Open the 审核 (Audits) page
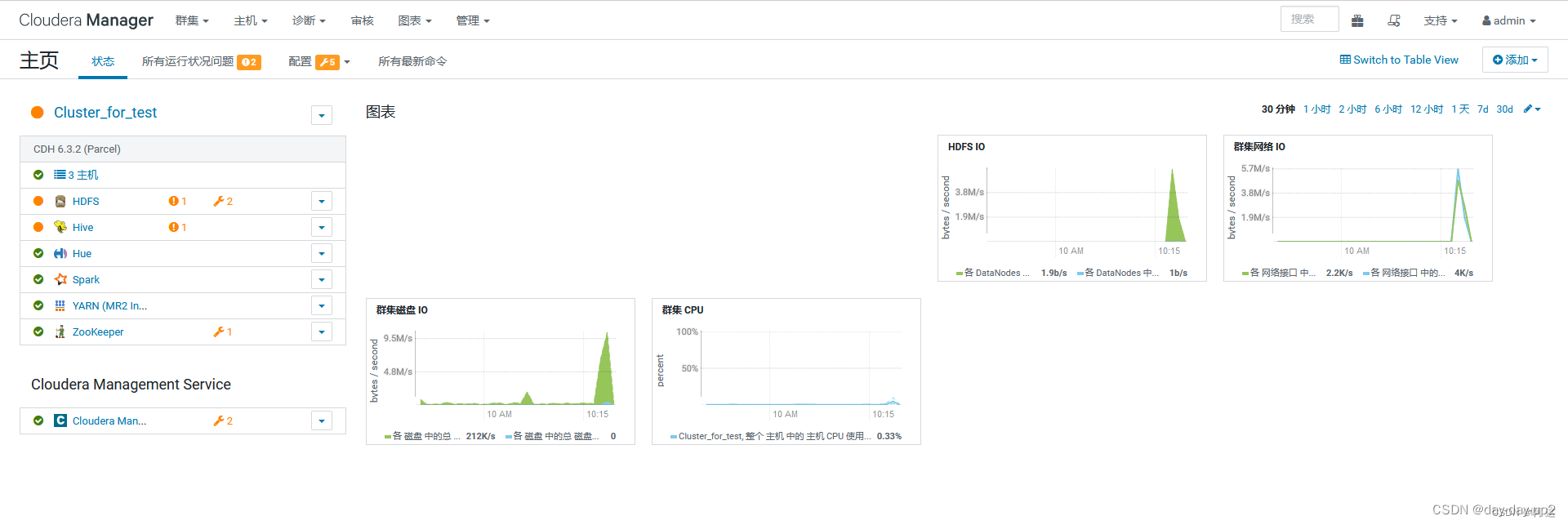Screen dimensions: 1568x525 pyautogui.click(x=363, y=20)
